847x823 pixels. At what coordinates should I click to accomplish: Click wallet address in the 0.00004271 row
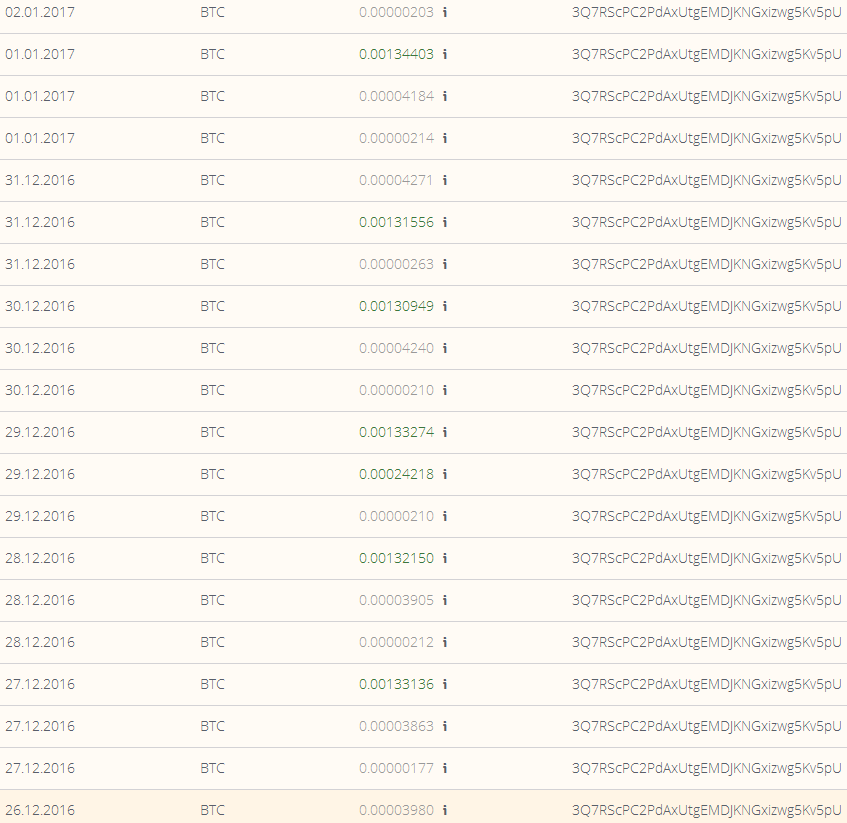(707, 180)
